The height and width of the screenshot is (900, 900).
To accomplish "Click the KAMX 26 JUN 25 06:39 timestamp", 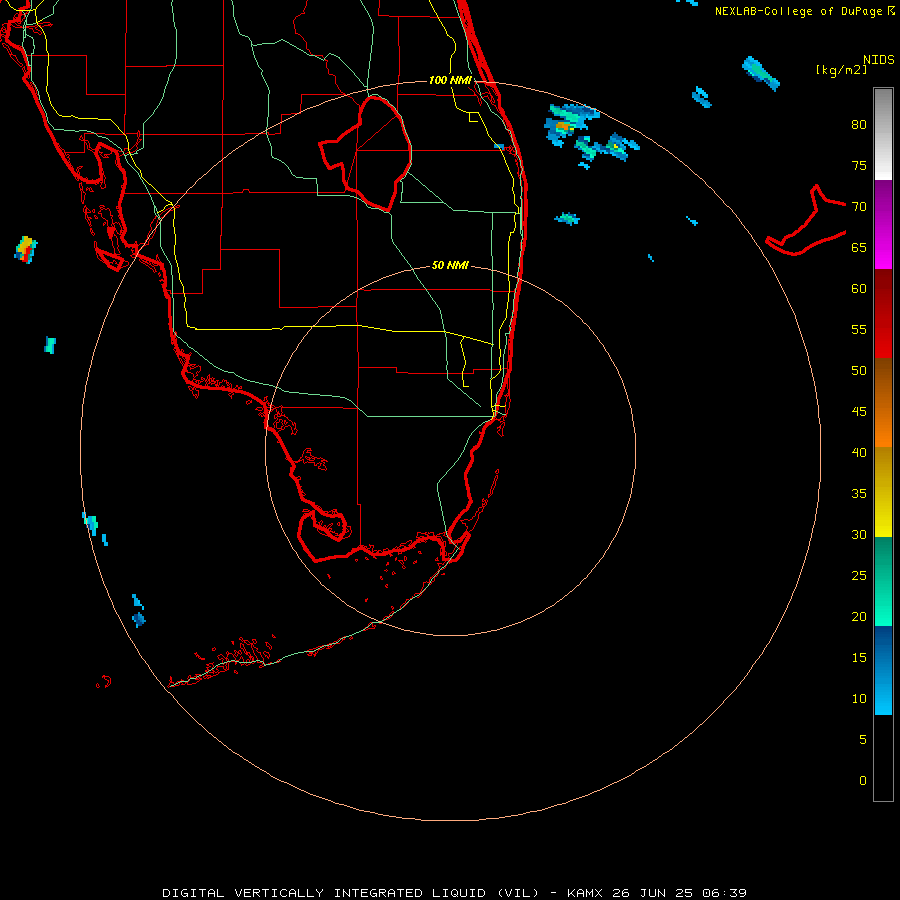I will point(657,893).
